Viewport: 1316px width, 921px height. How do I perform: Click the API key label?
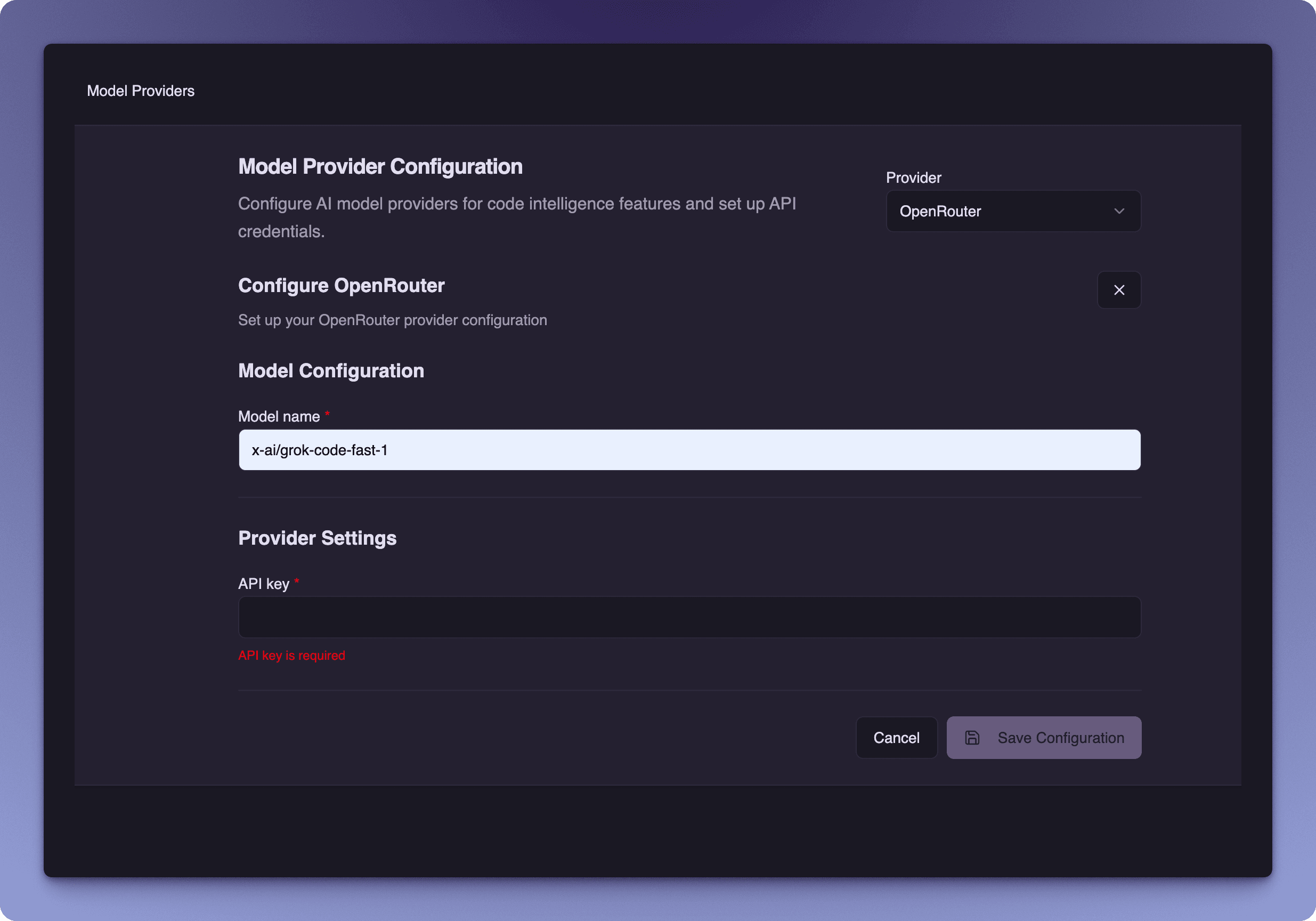265,583
